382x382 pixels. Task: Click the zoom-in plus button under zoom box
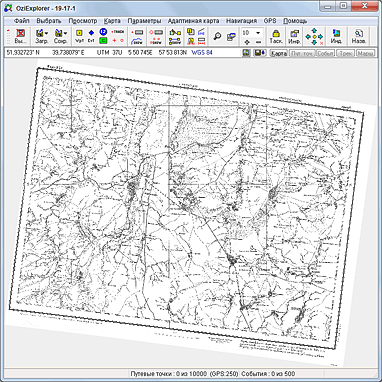click(x=247, y=42)
